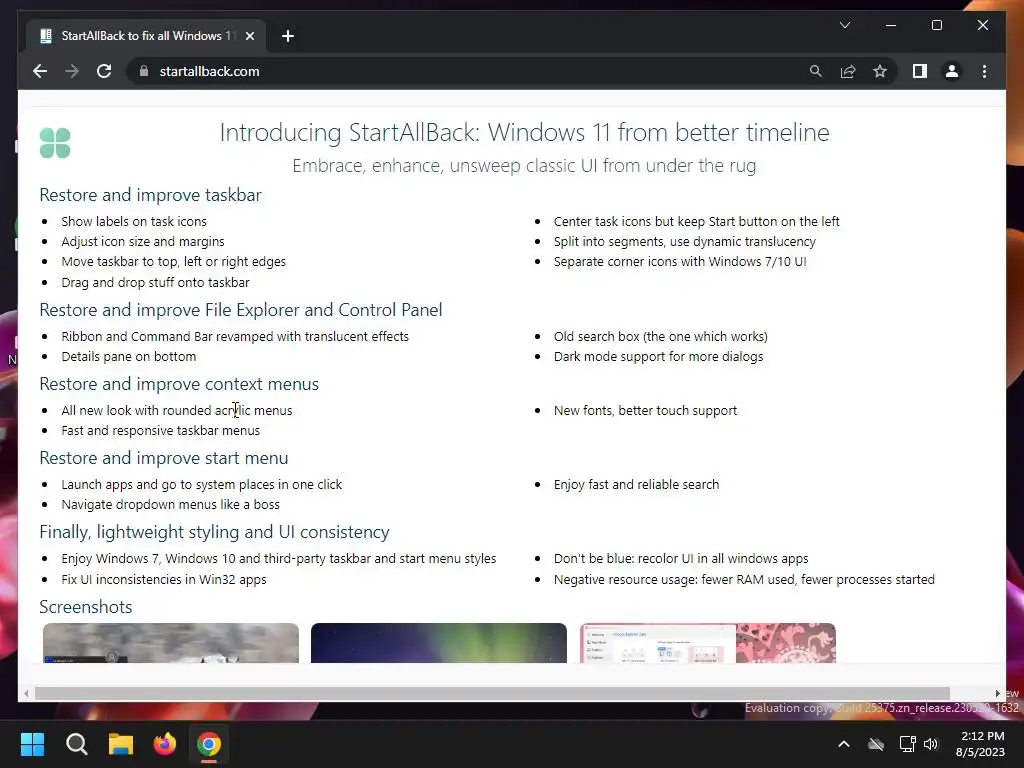1024x768 pixels.
Task: Open the clock showing 2:12 PM
Action: [980, 744]
